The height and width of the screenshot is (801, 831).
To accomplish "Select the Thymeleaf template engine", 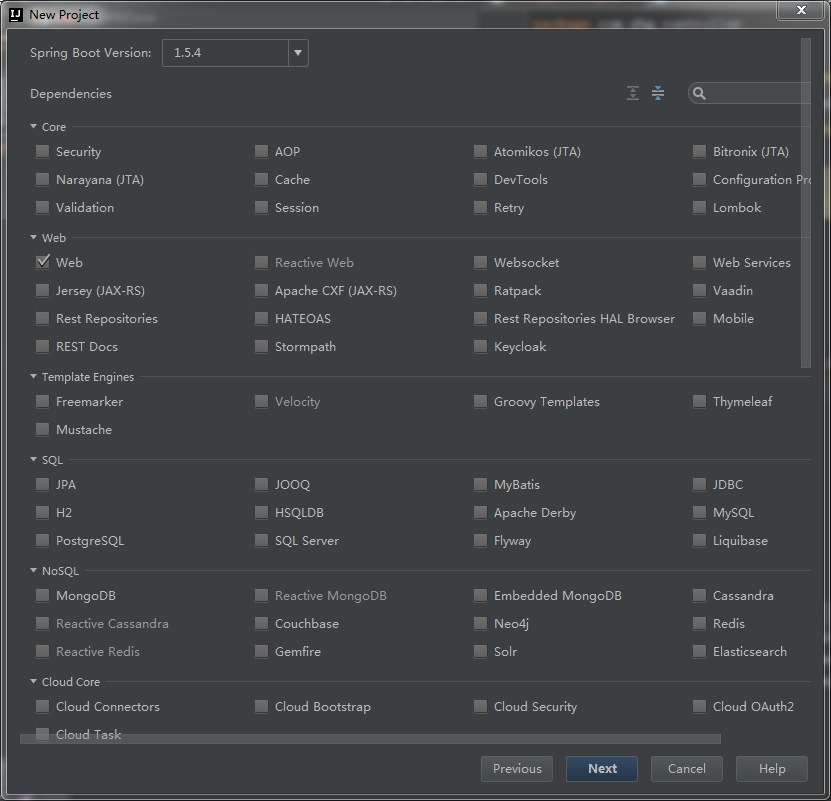I will [x=699, y=402].
